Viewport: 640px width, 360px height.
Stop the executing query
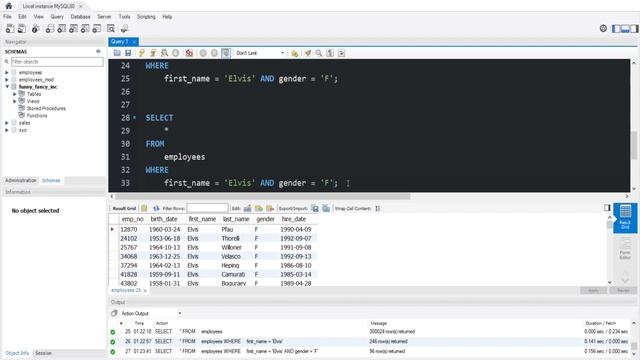point(176,53)
